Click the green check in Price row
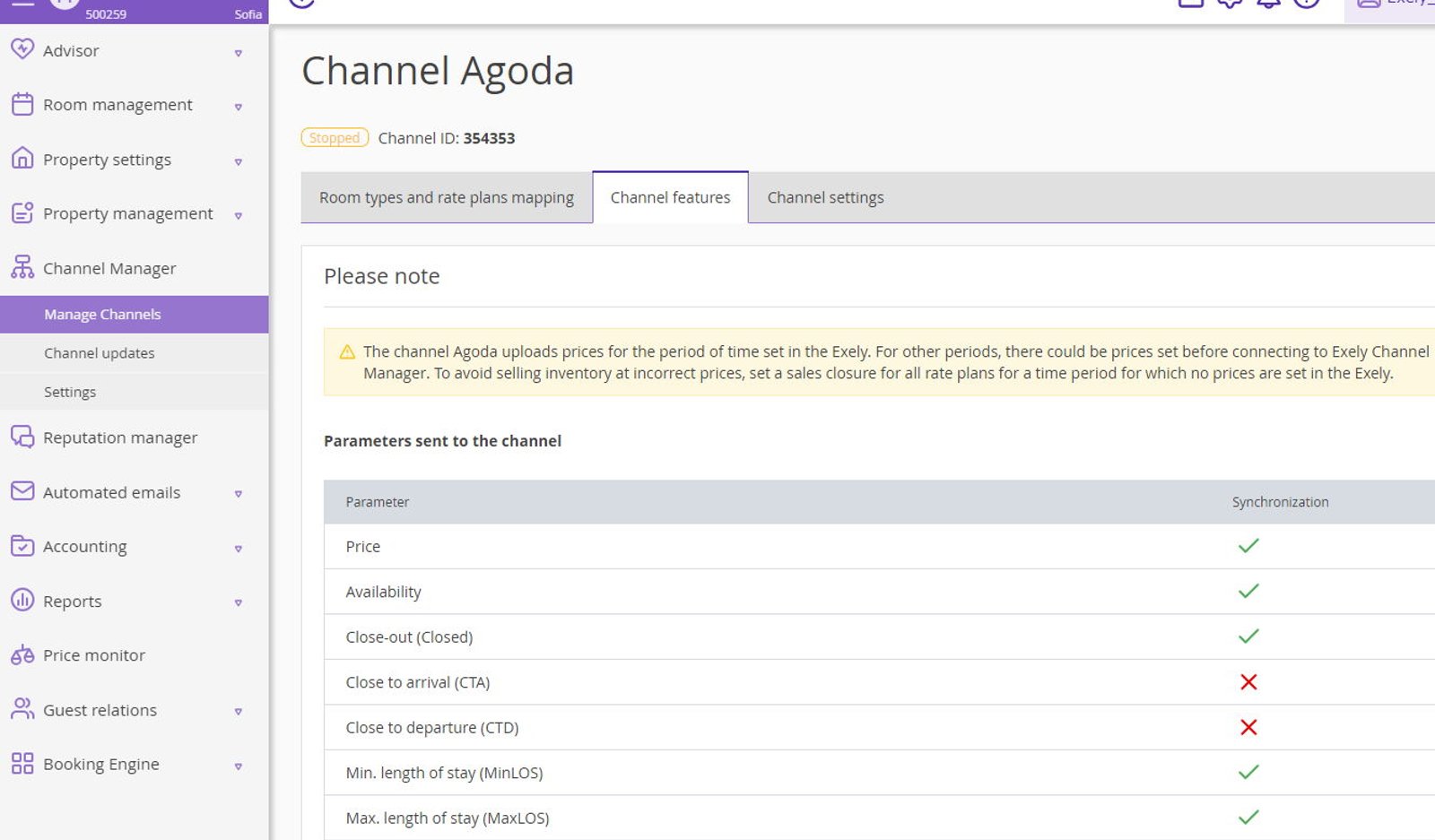The image size is (1435, 840). tap(1248, 546)
